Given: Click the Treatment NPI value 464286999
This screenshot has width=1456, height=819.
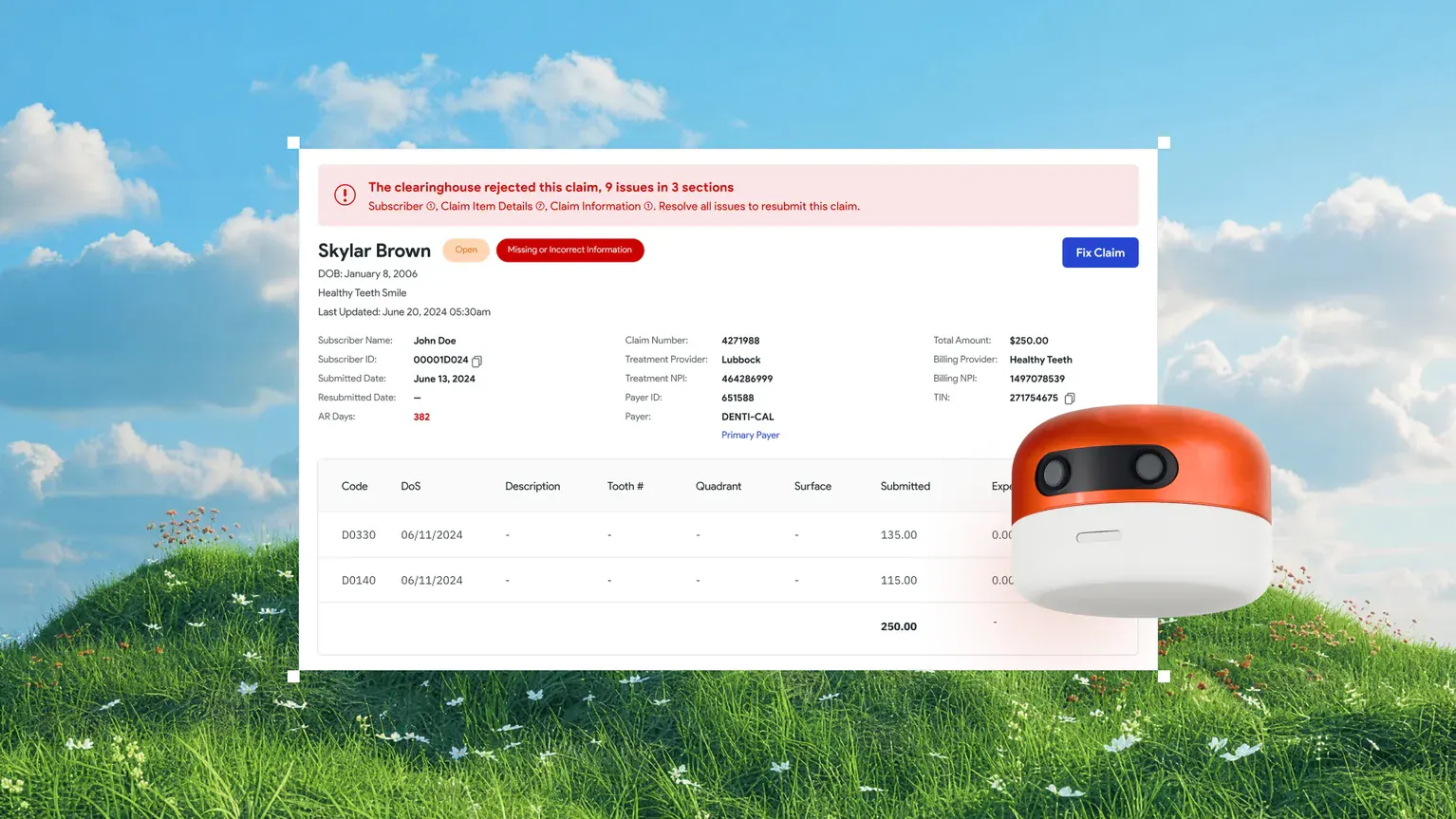Looking at the screenshot, I should [747, 379].
